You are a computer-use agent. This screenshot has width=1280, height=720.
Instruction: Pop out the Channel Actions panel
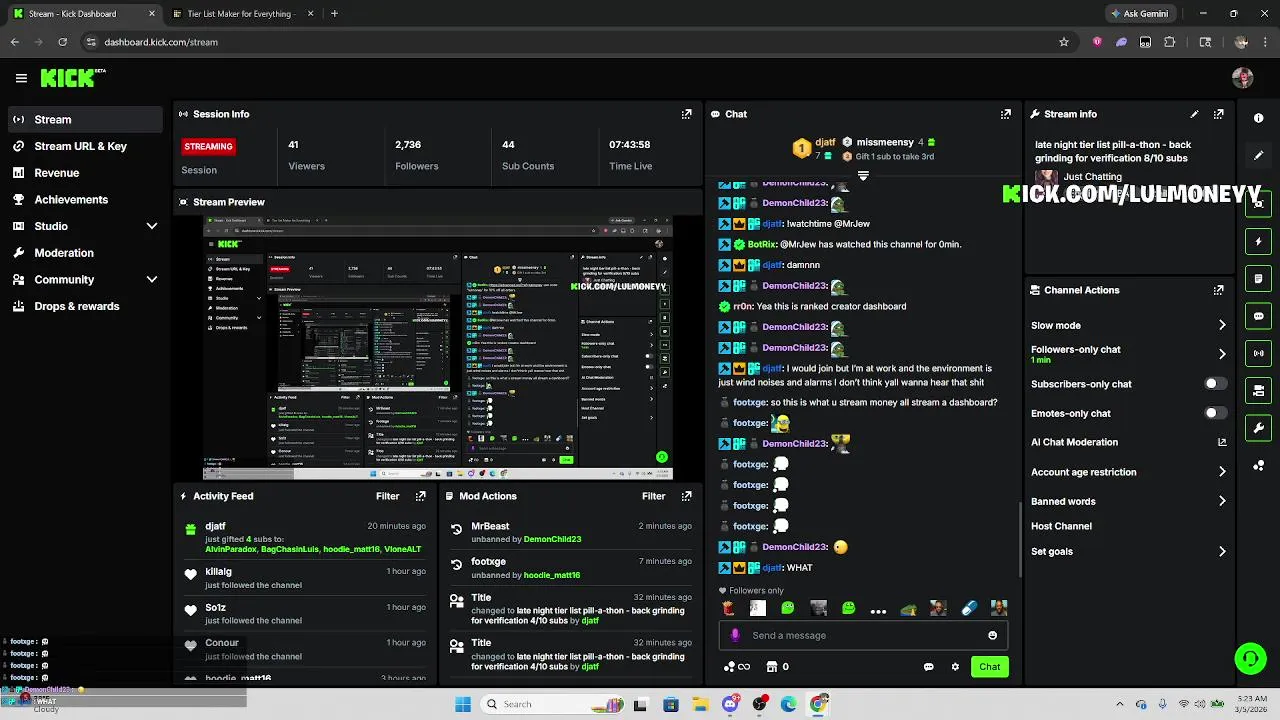(1218, 290)
